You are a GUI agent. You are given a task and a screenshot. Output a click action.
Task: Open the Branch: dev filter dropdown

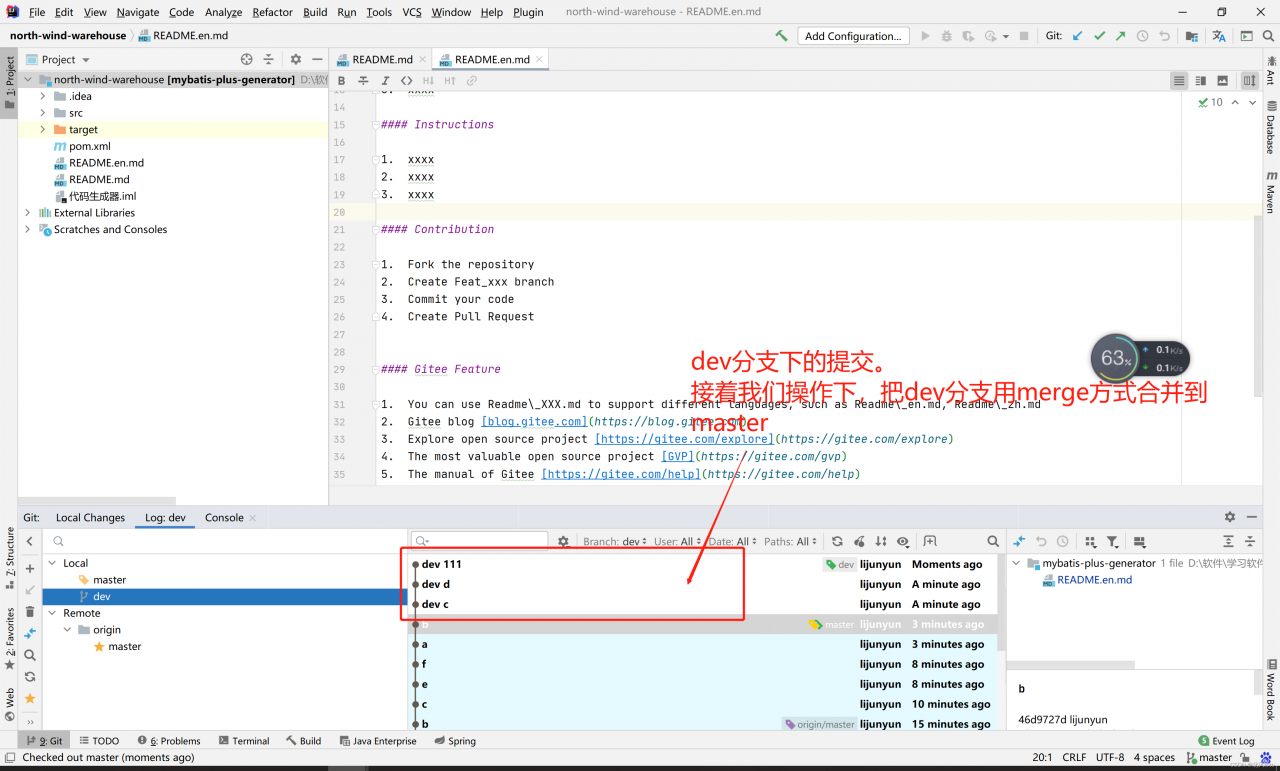(x=615, y=541)
